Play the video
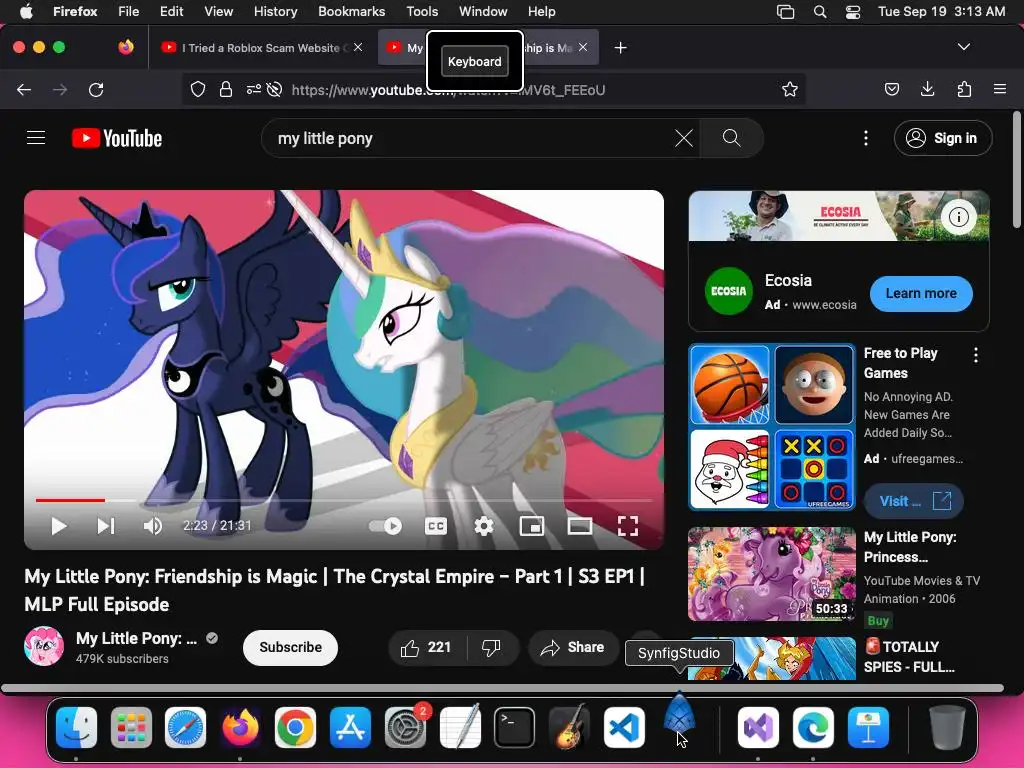 (x=59, y=526)
